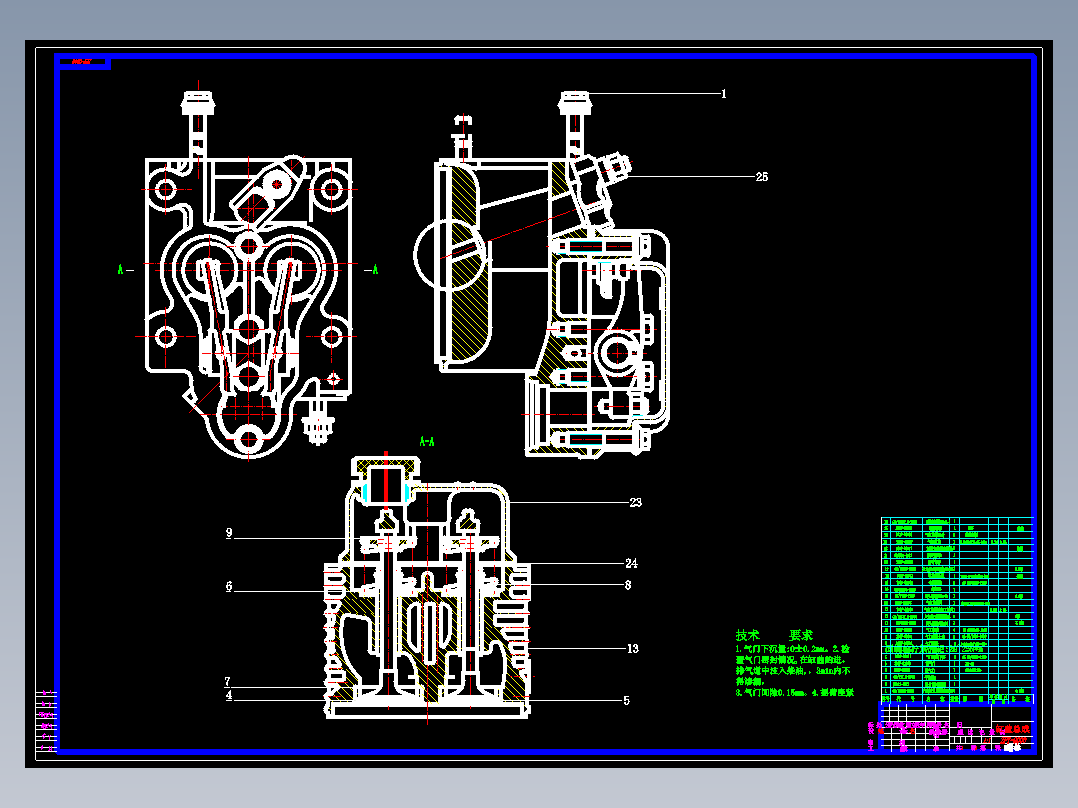Select callout number 5
This screenshot has width=1078, height=808.
(626, 701)
